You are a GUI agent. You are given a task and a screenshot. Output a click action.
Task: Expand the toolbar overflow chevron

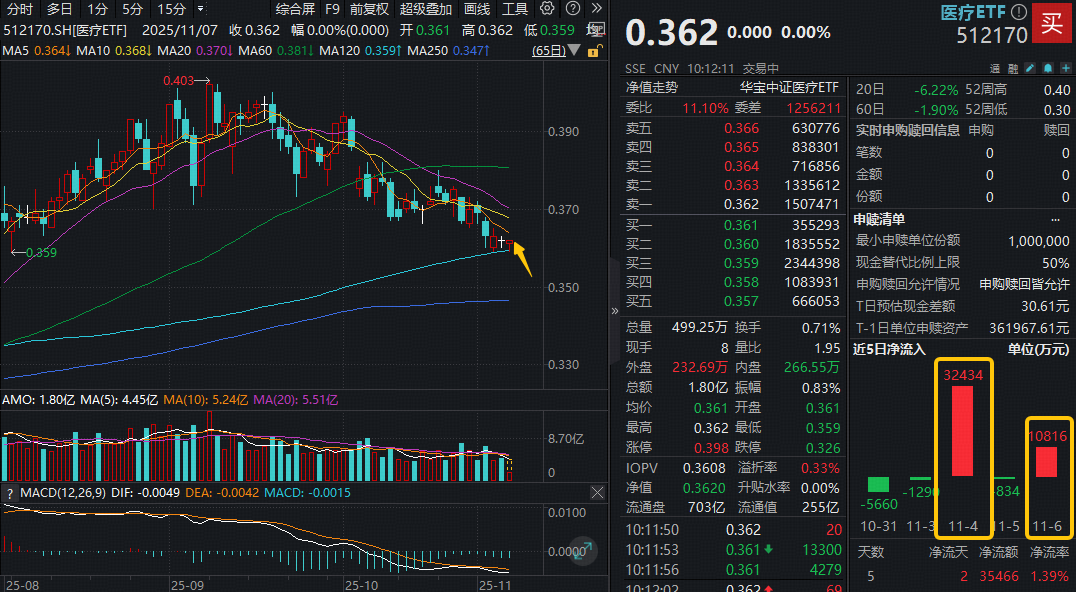(598, 8)
